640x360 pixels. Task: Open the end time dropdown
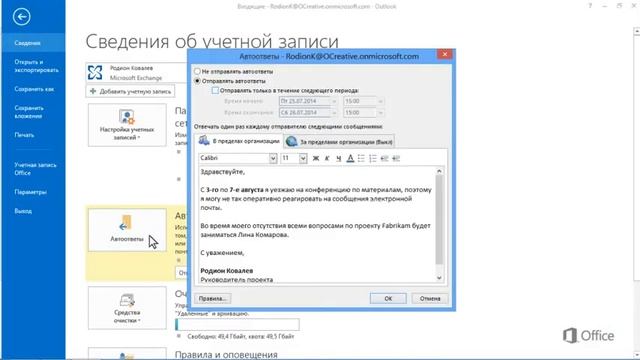click(380, 112)
